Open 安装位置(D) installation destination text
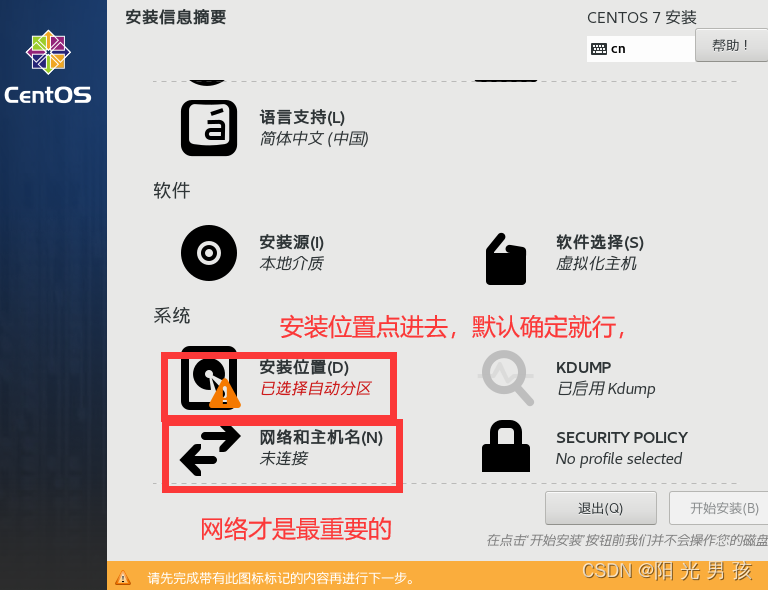This screenshot has width=768, height=590. coord(304,367)
